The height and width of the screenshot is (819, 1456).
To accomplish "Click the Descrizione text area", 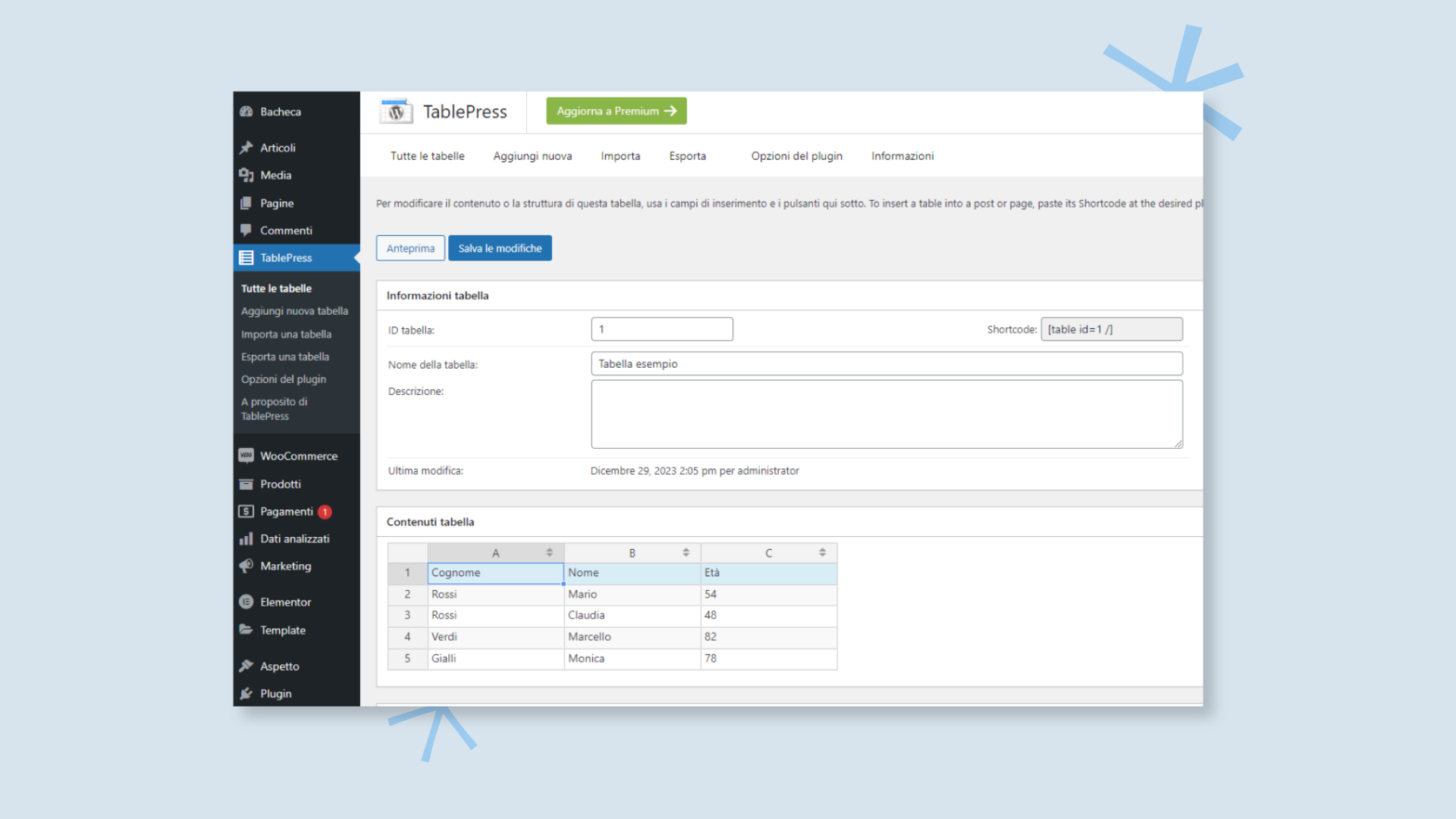I will tap(887, 414).
